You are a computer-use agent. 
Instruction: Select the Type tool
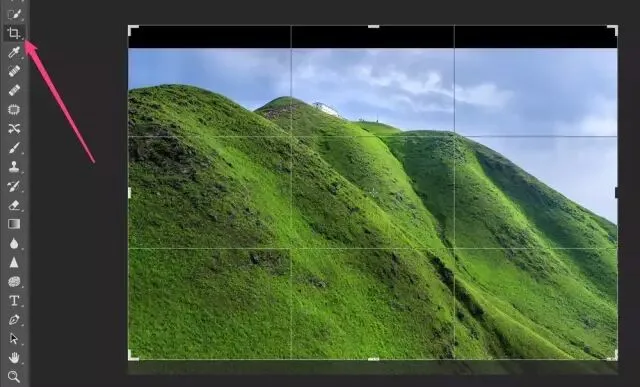tap(14, 301)
